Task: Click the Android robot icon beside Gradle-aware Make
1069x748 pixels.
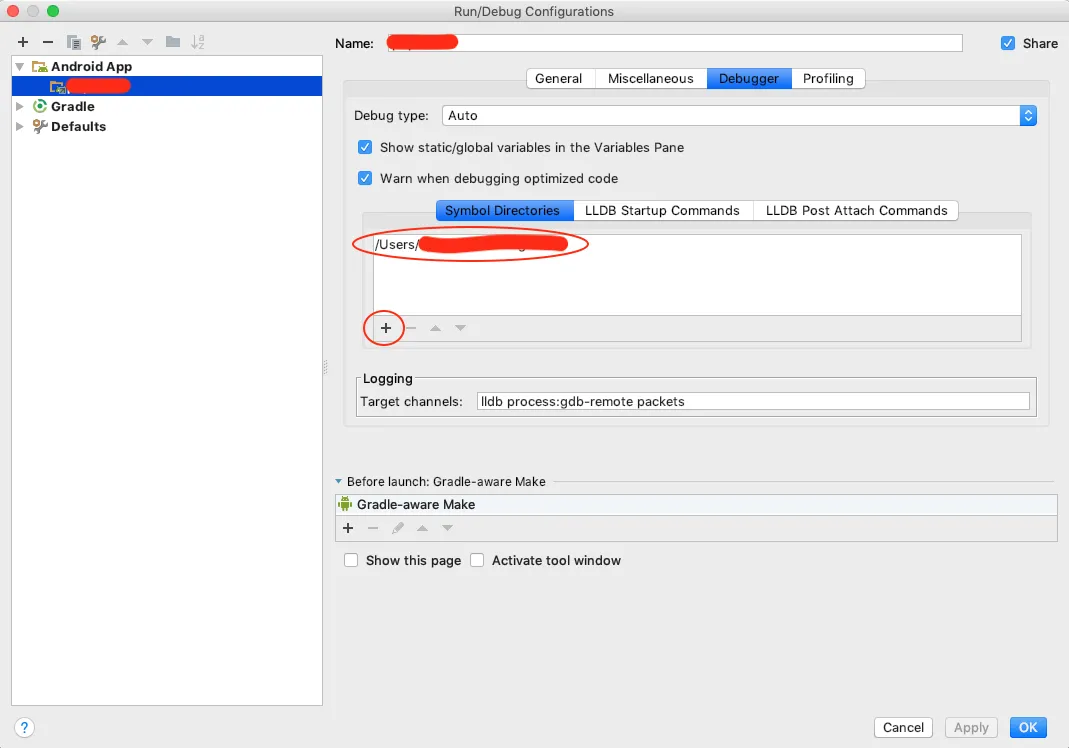Action: pyautogui.click(x=345, y=504)
